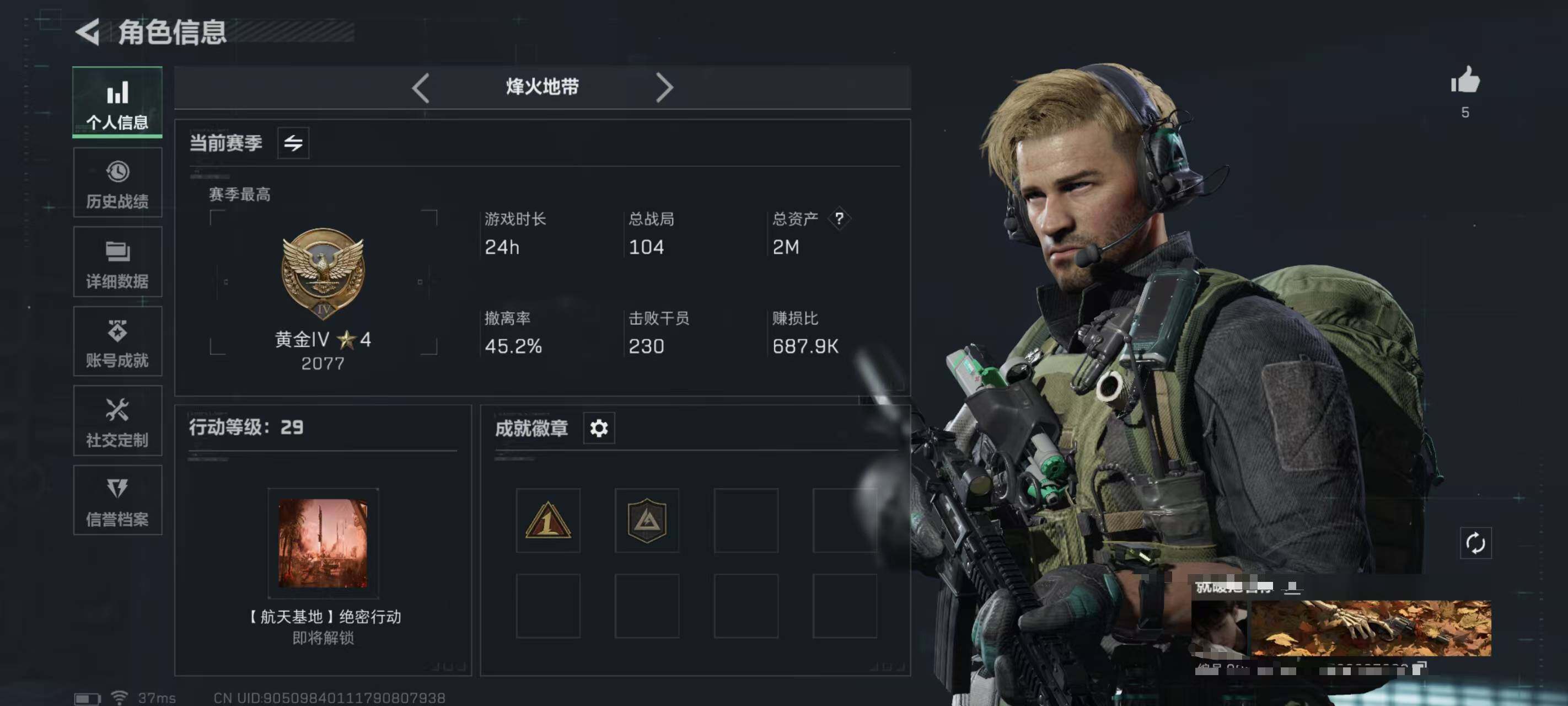The width and height of the screenshot is (1568, 706).
Task: Open the 详细数据 tab
Action: coord(117,262)
